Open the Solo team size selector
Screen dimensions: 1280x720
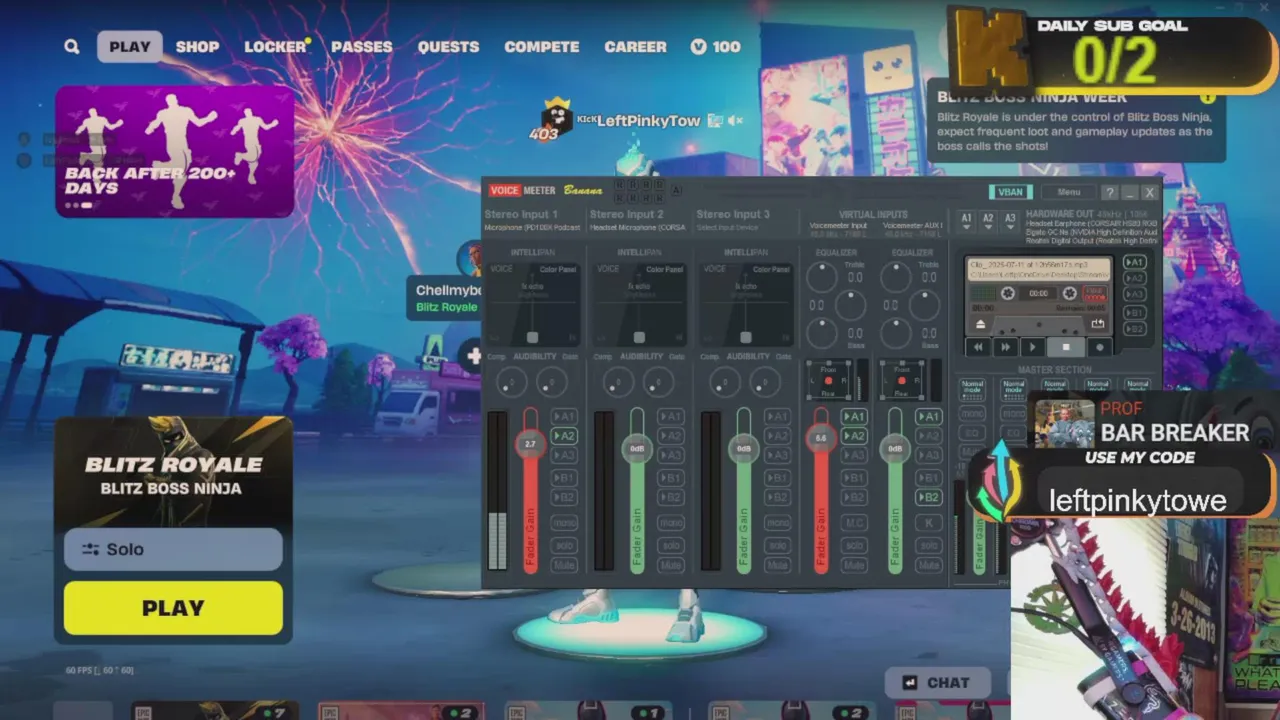173,549
